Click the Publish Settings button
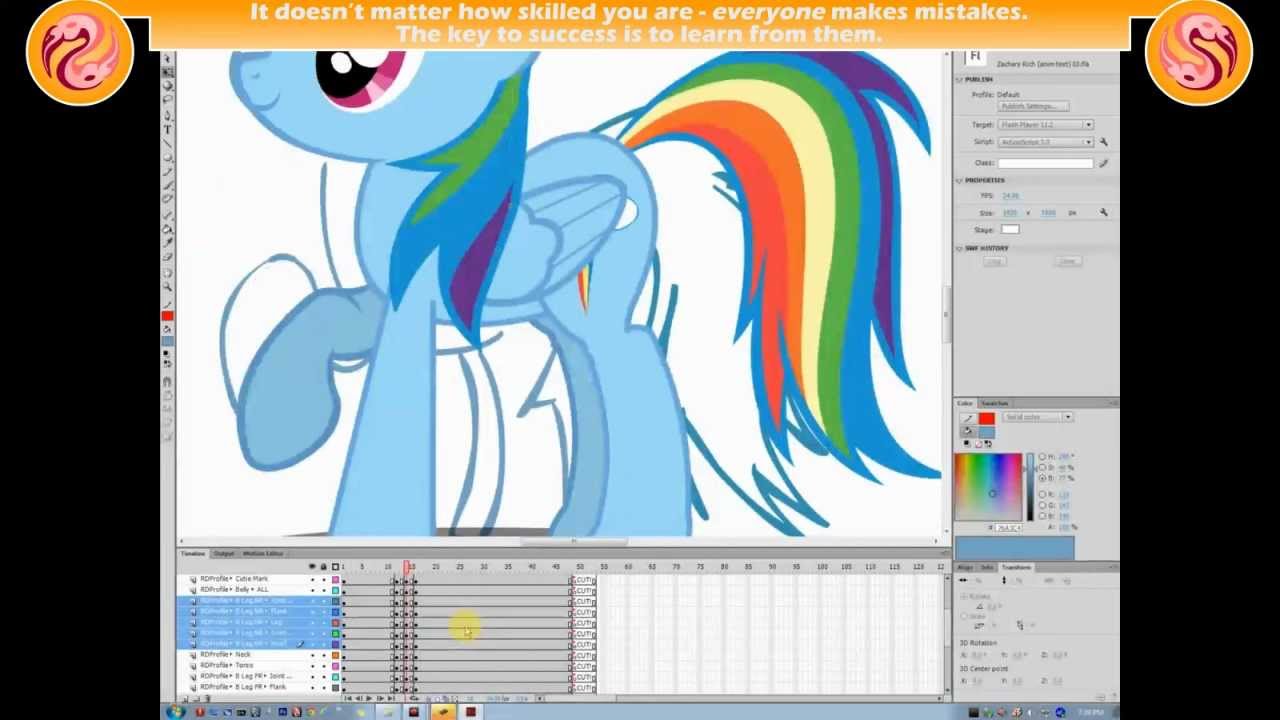1280x720 pixels. click(1033, 106)
